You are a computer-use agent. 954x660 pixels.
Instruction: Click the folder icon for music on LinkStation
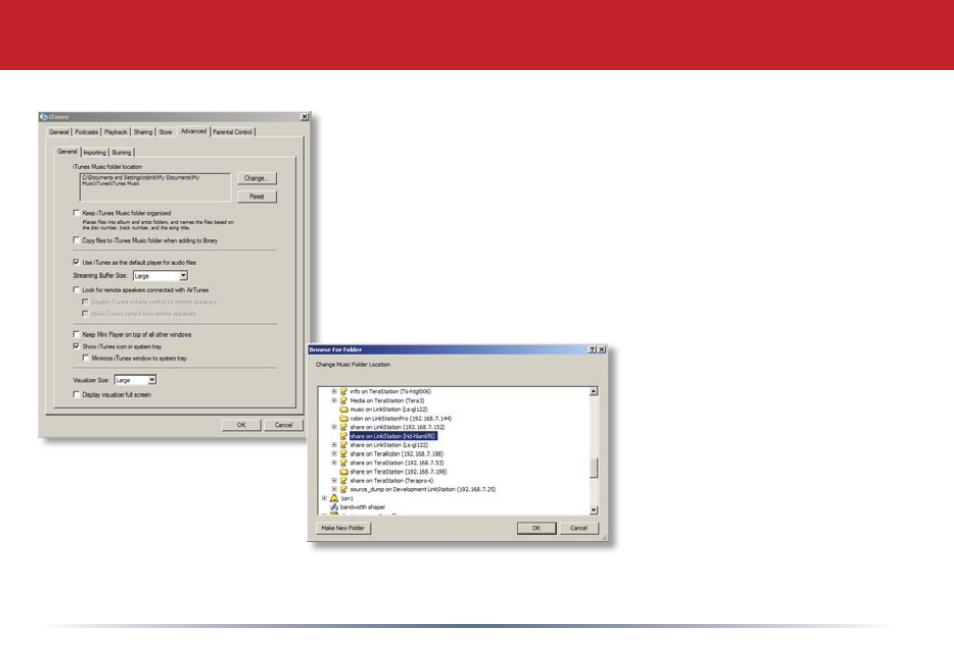tap(343, 409)
